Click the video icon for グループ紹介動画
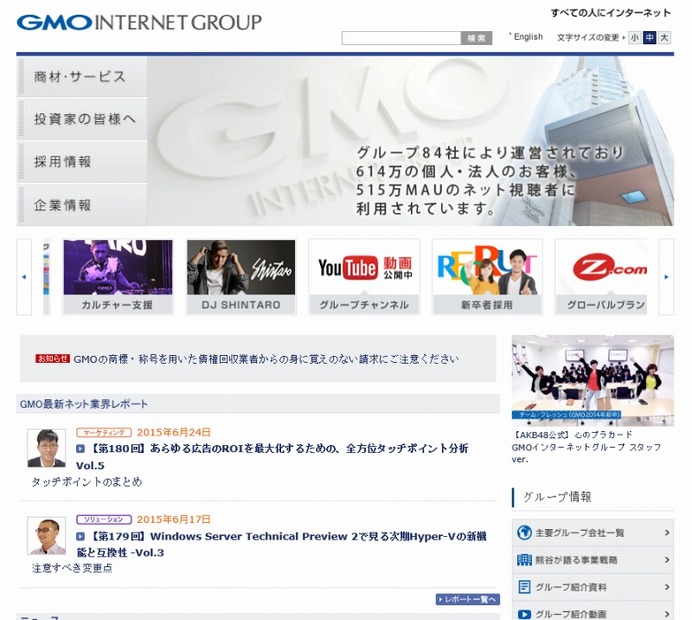Screen dimensions: 692x620 (524, 614)
